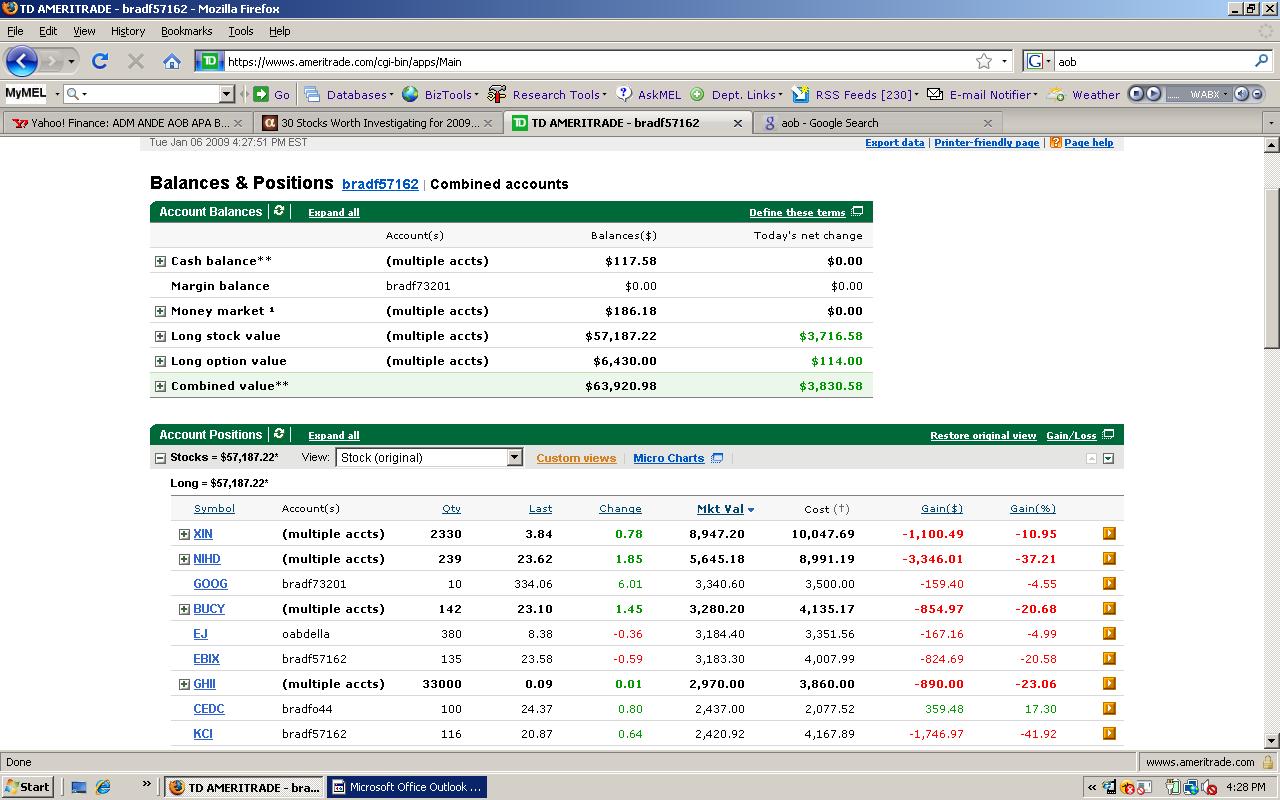
Task: Click the Weather toolbar button
Action: pos(1095,94)
